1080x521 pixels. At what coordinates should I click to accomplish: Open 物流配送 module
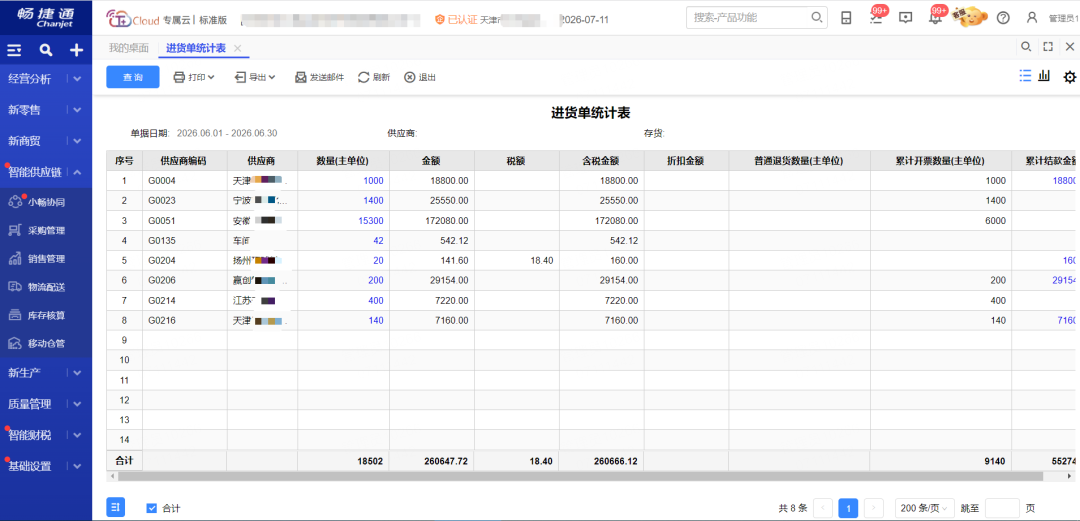point(45,287)
